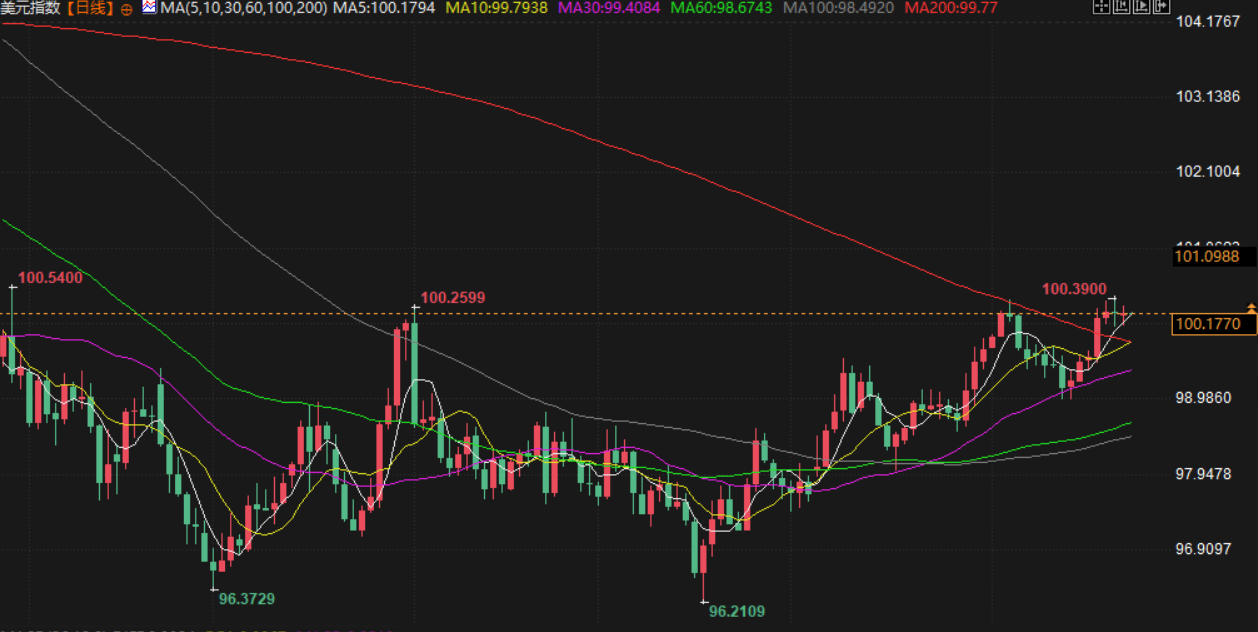
Task: Select the 【日线】 period label
Action: pyautogui.click(x=88, y=7)
